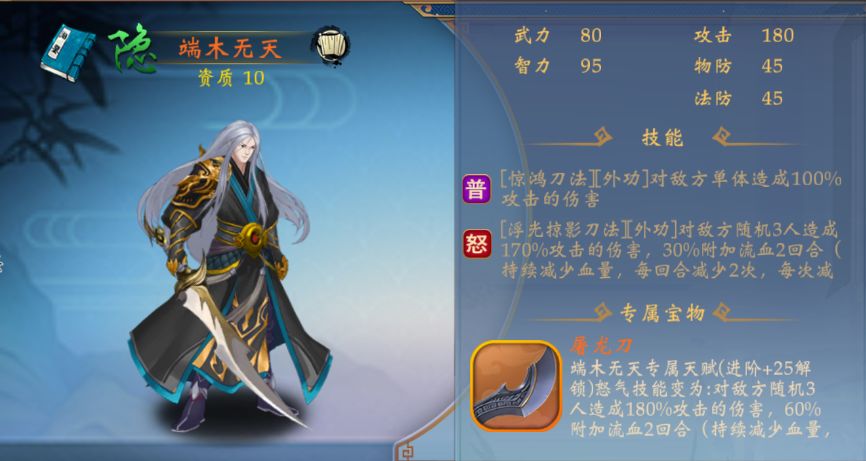Click the 智力 95 stat

tap(558, 66)
